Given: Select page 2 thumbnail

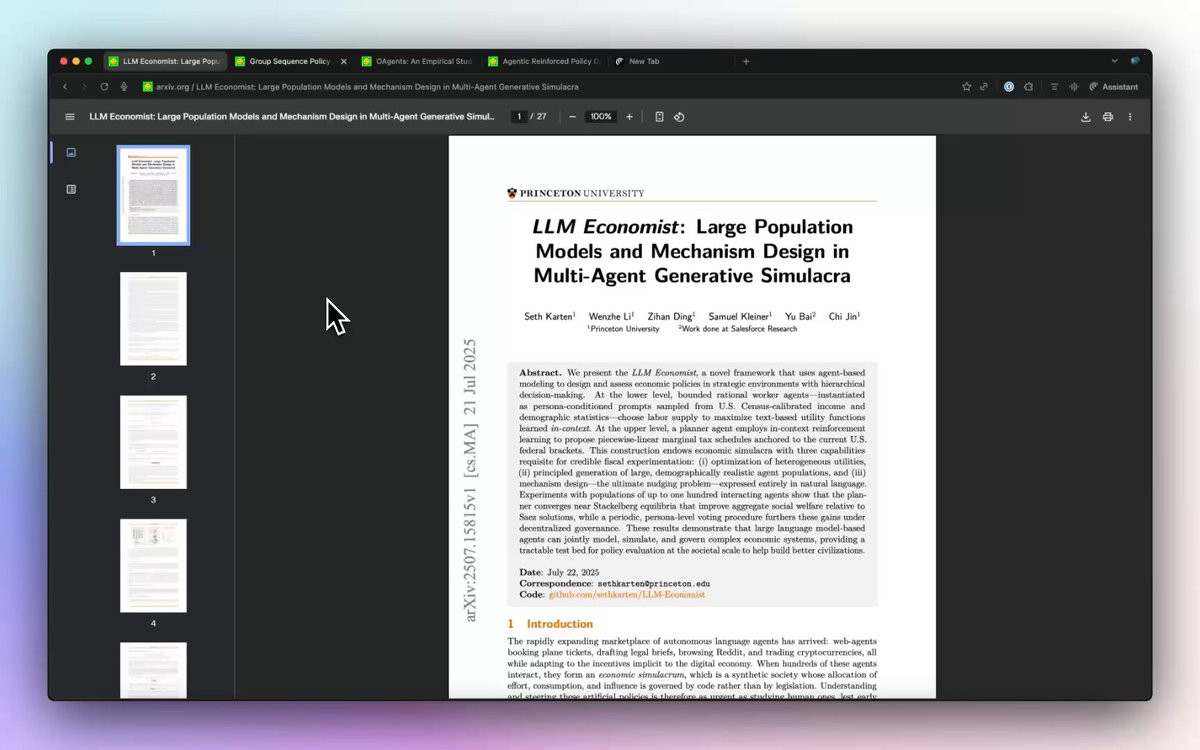Looking at the screenshot, I should point(153,319).
